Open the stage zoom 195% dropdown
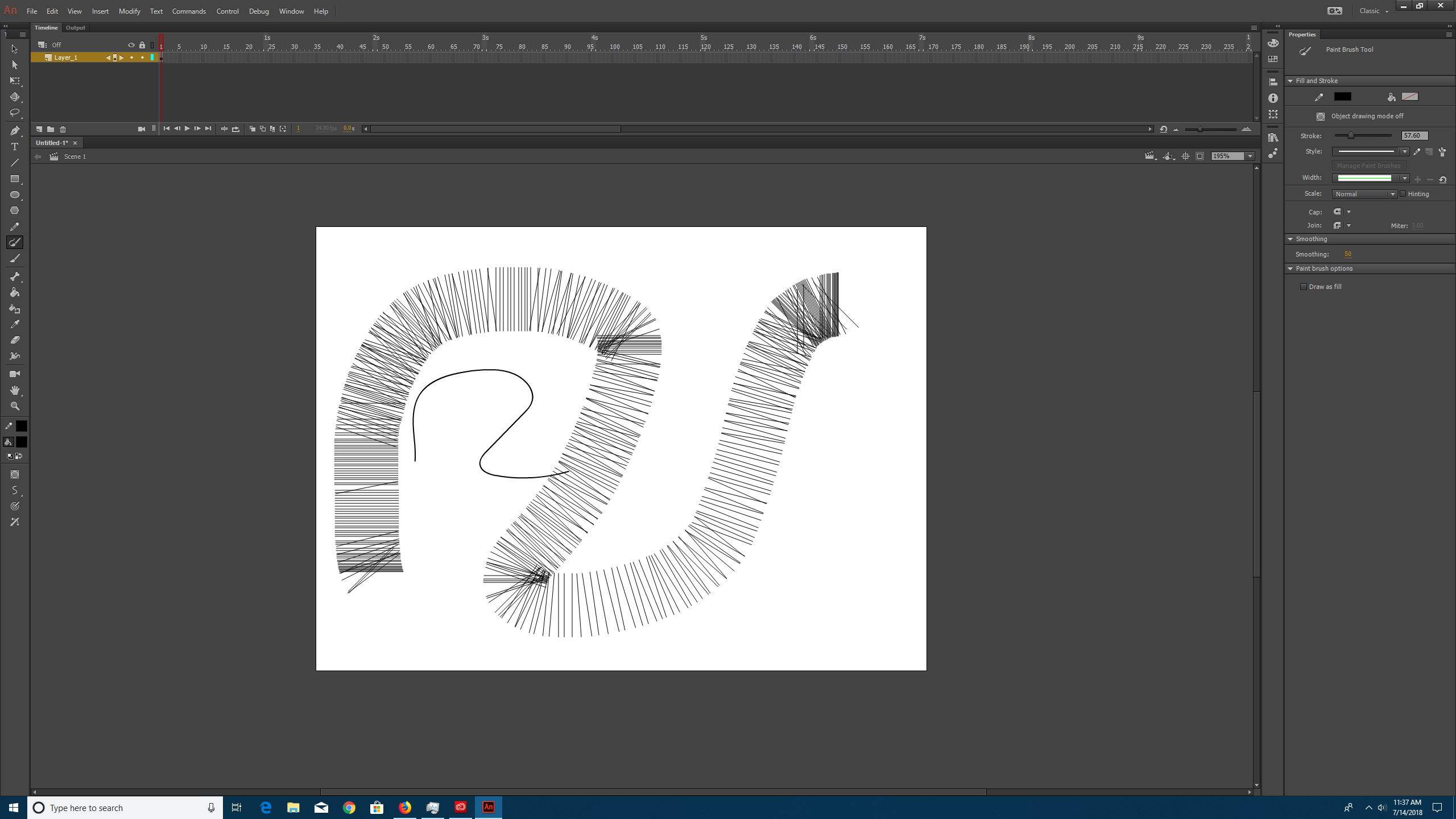The image size is (1456, 819). tap(1250, 156)
